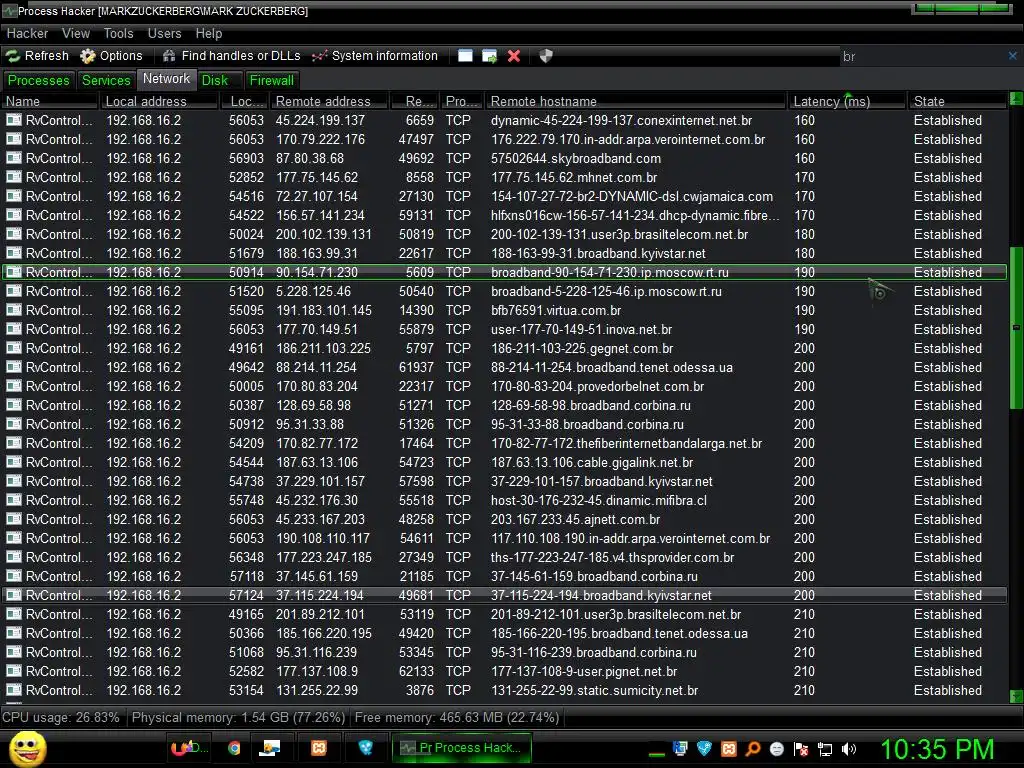Click the find window toolbar icon
This screenshot has height=768, width=1024.
465,56
